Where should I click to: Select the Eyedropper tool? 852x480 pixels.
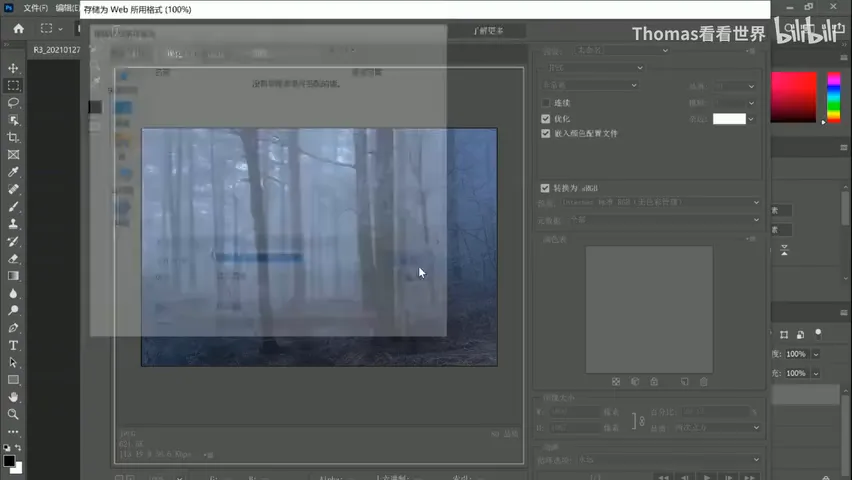pyautogui.click(x=13, y=172)
